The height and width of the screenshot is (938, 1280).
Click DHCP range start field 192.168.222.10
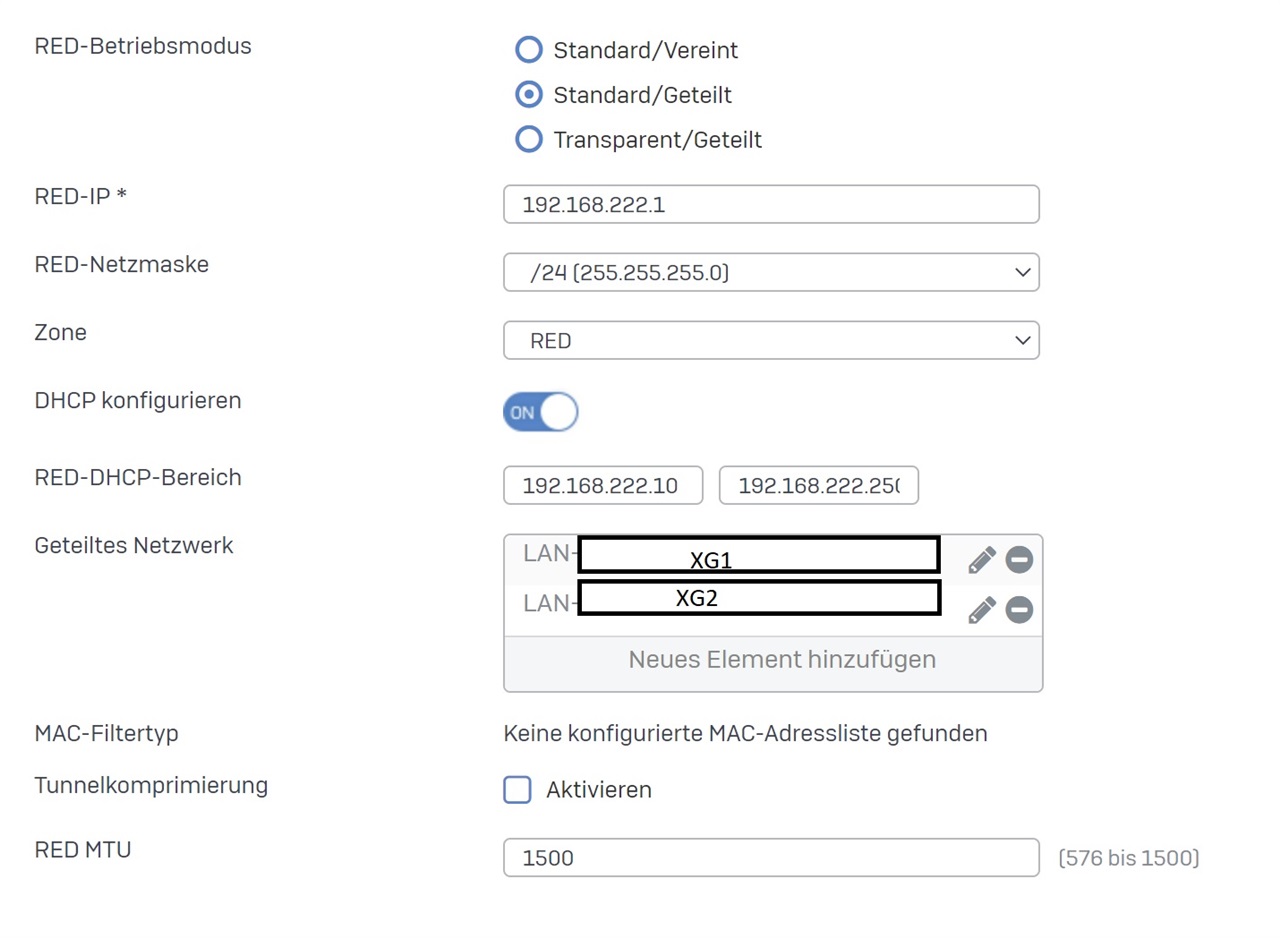point(603,486)
